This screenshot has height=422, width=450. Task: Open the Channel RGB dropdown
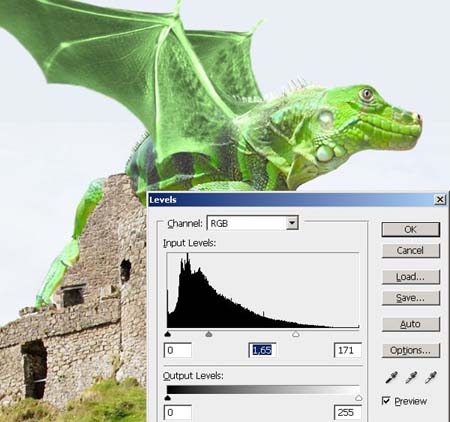tap(252, 223)
